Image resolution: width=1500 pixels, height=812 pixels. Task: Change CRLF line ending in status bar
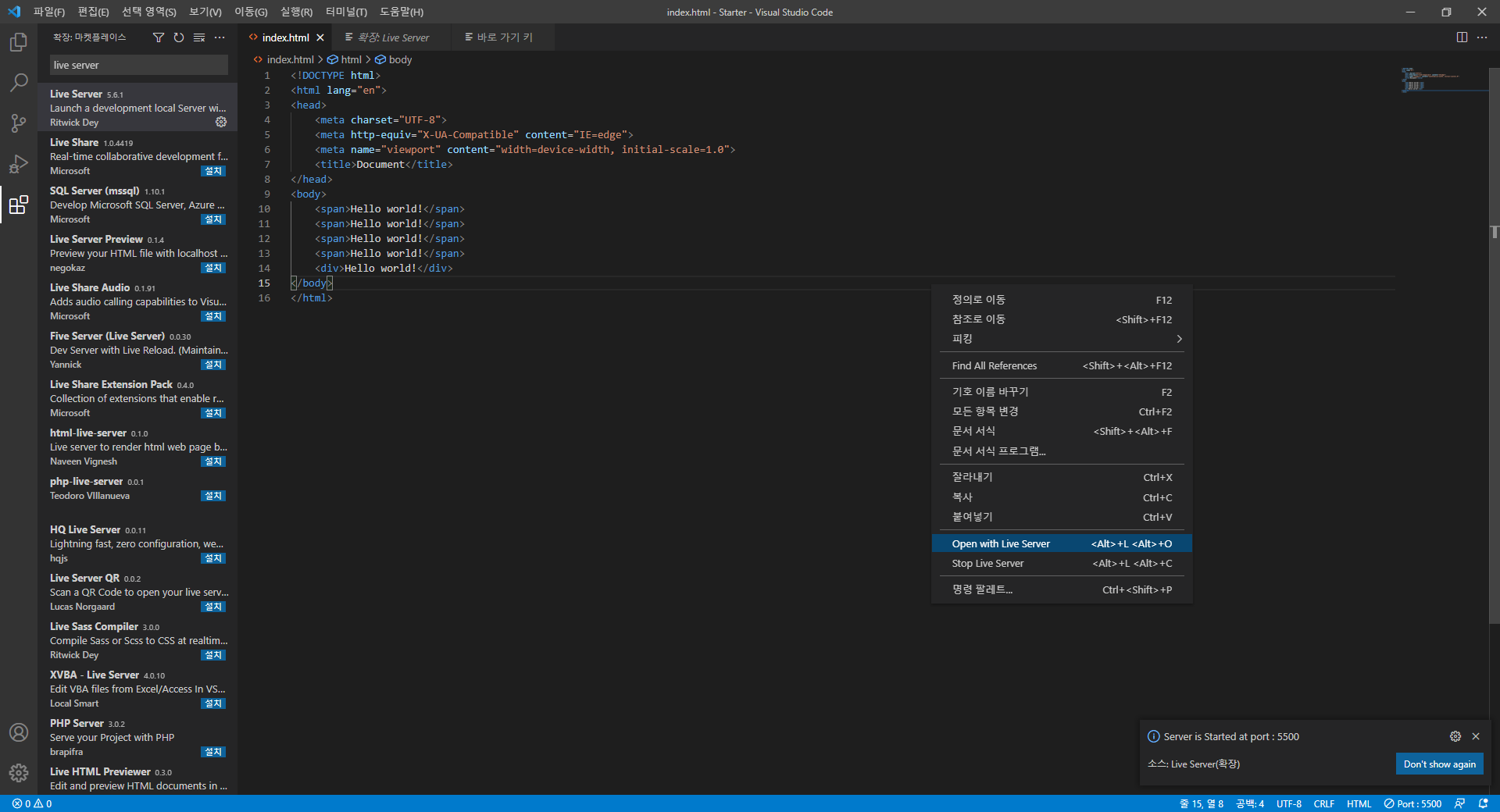(x=1324, y=803)
